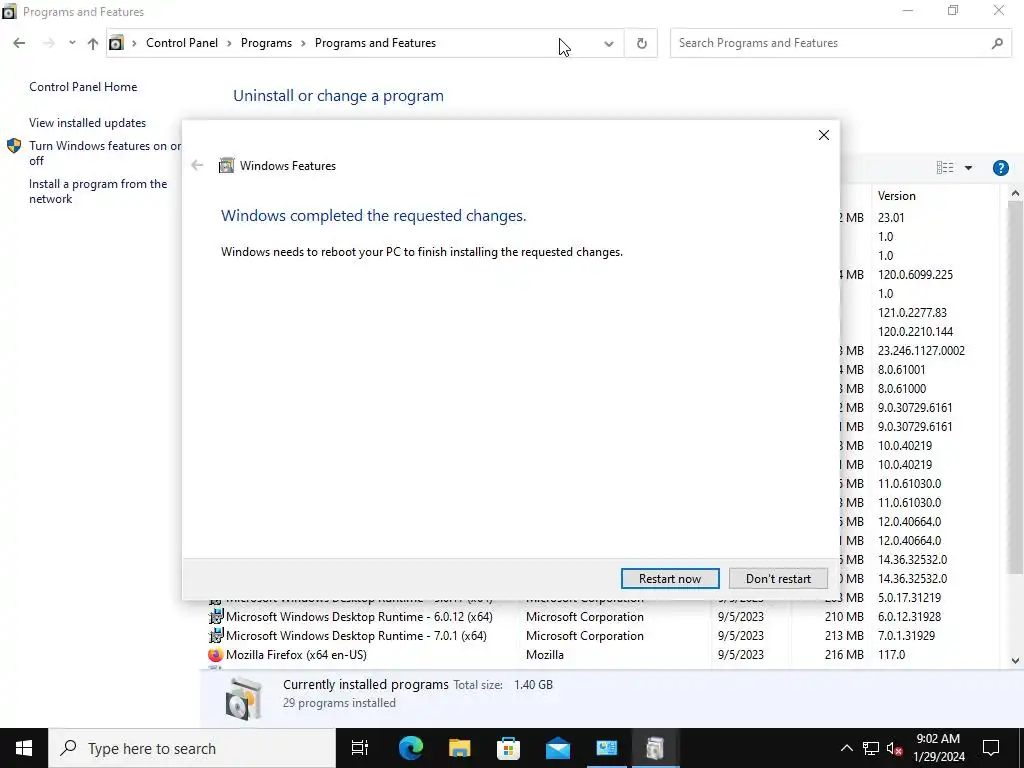Click the version 117.0 cell

pyautogui.click(x=891, y=654)
